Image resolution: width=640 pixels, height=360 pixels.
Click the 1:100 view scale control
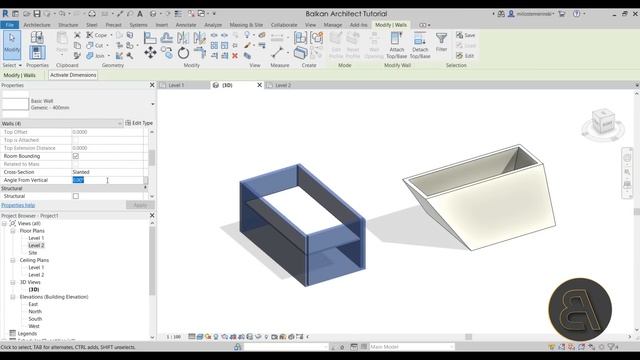pyautogui.click(x=174, y=337)
